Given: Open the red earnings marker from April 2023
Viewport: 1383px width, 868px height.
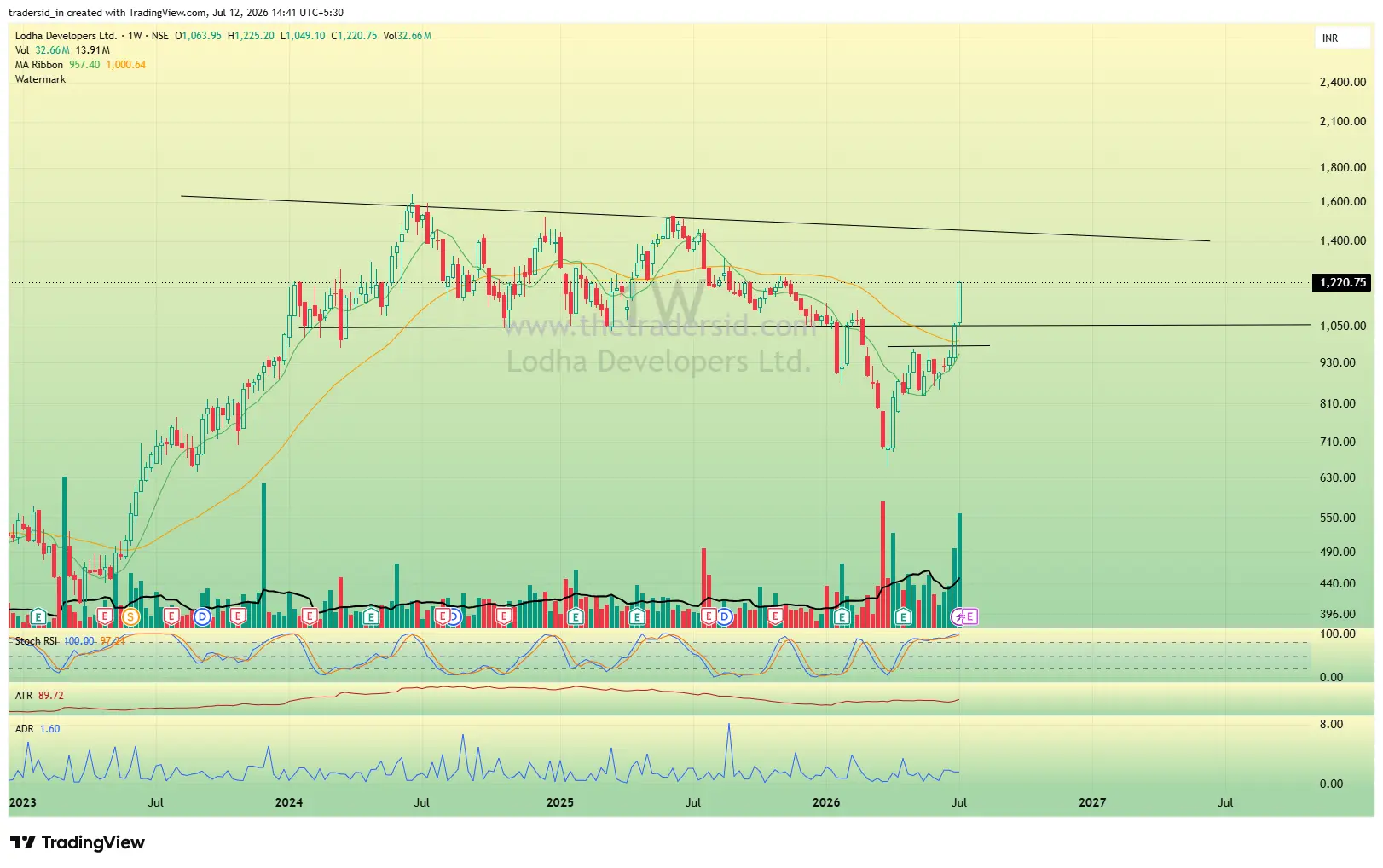Looking at the screenshot, I should 105,616.
